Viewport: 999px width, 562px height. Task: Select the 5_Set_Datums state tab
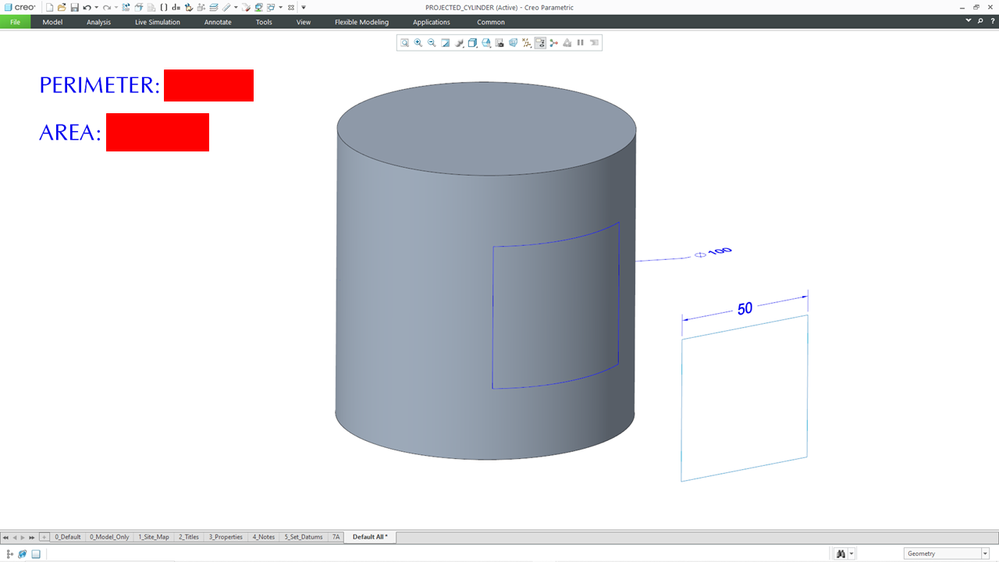tap(303, 537)
